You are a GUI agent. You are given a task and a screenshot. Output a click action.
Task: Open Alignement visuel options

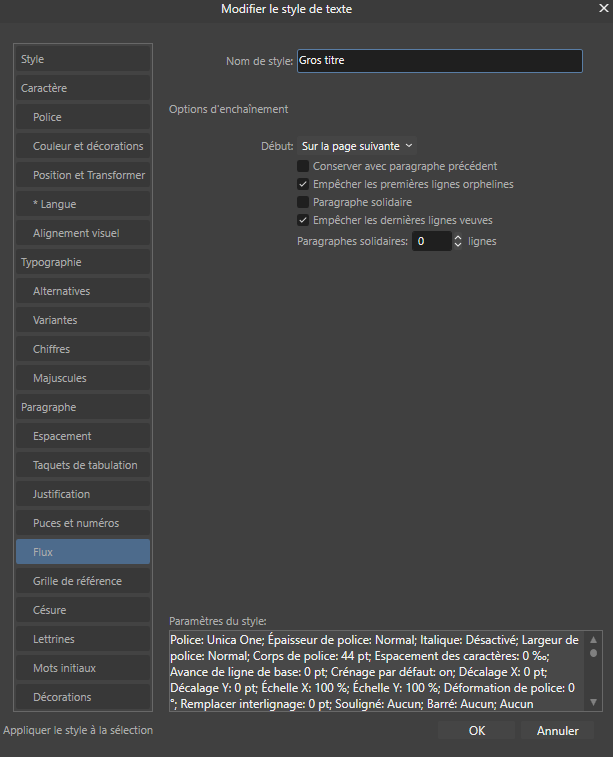pyautogui.click(x=83, y=233)
